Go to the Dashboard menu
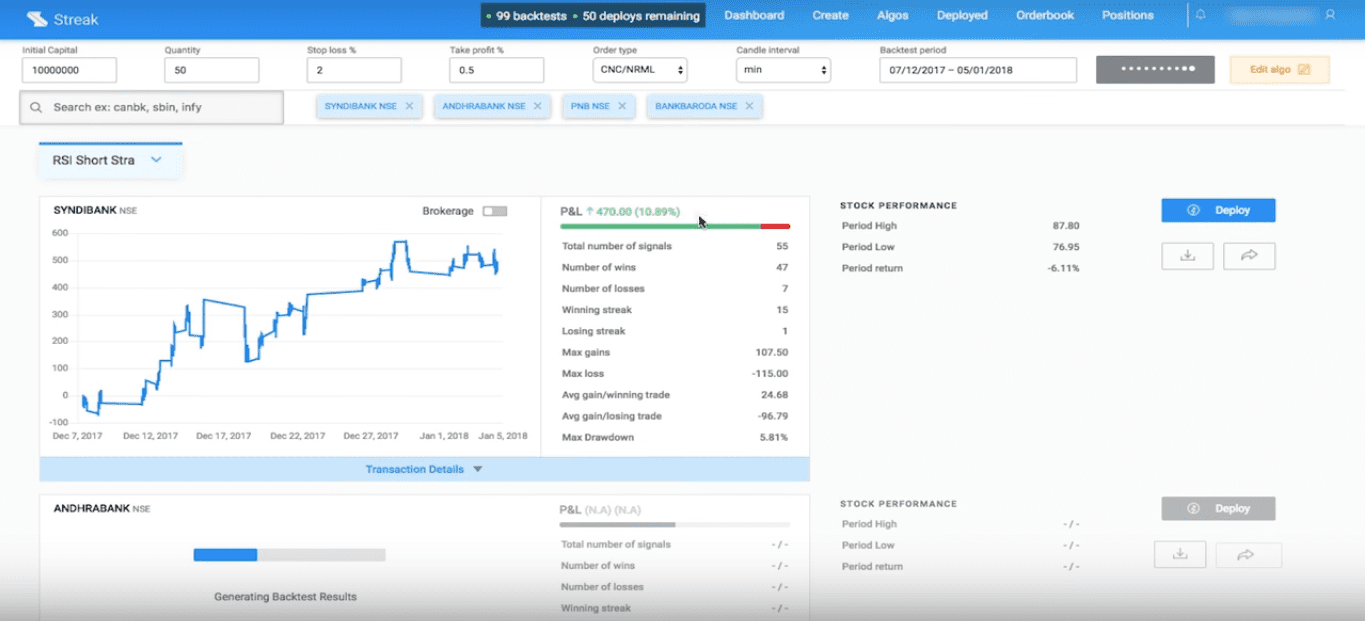The height and width of the screenshot is (621, 1365). [754, 15]
